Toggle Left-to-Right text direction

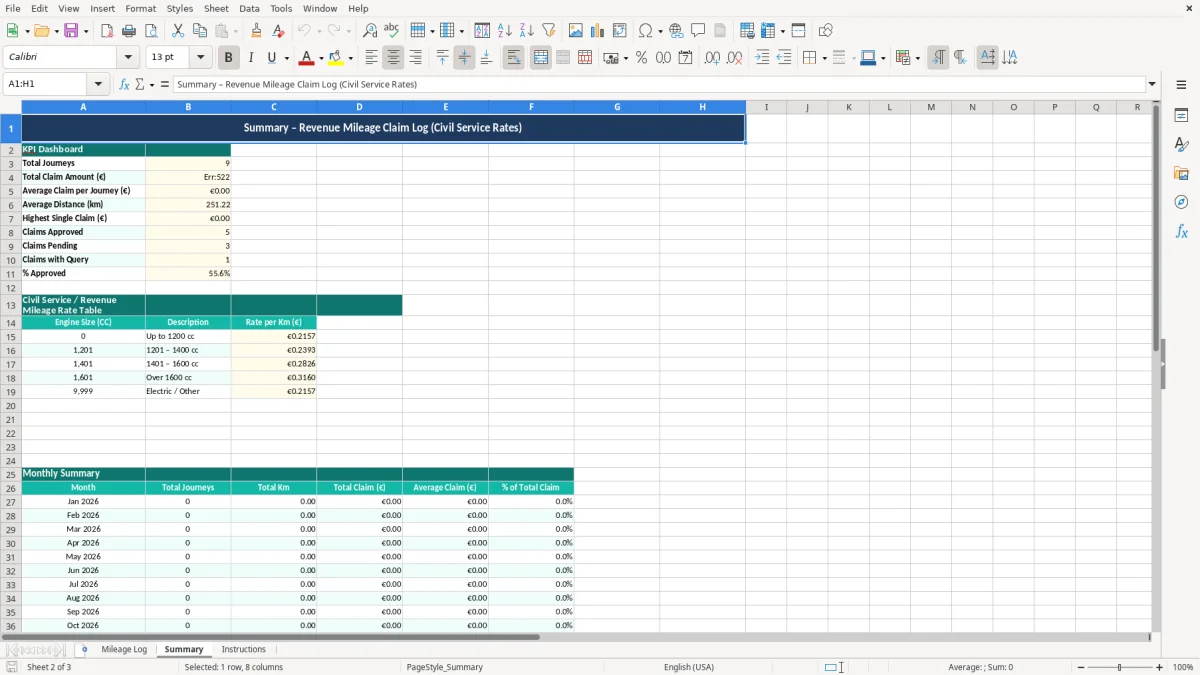point(938,58)
